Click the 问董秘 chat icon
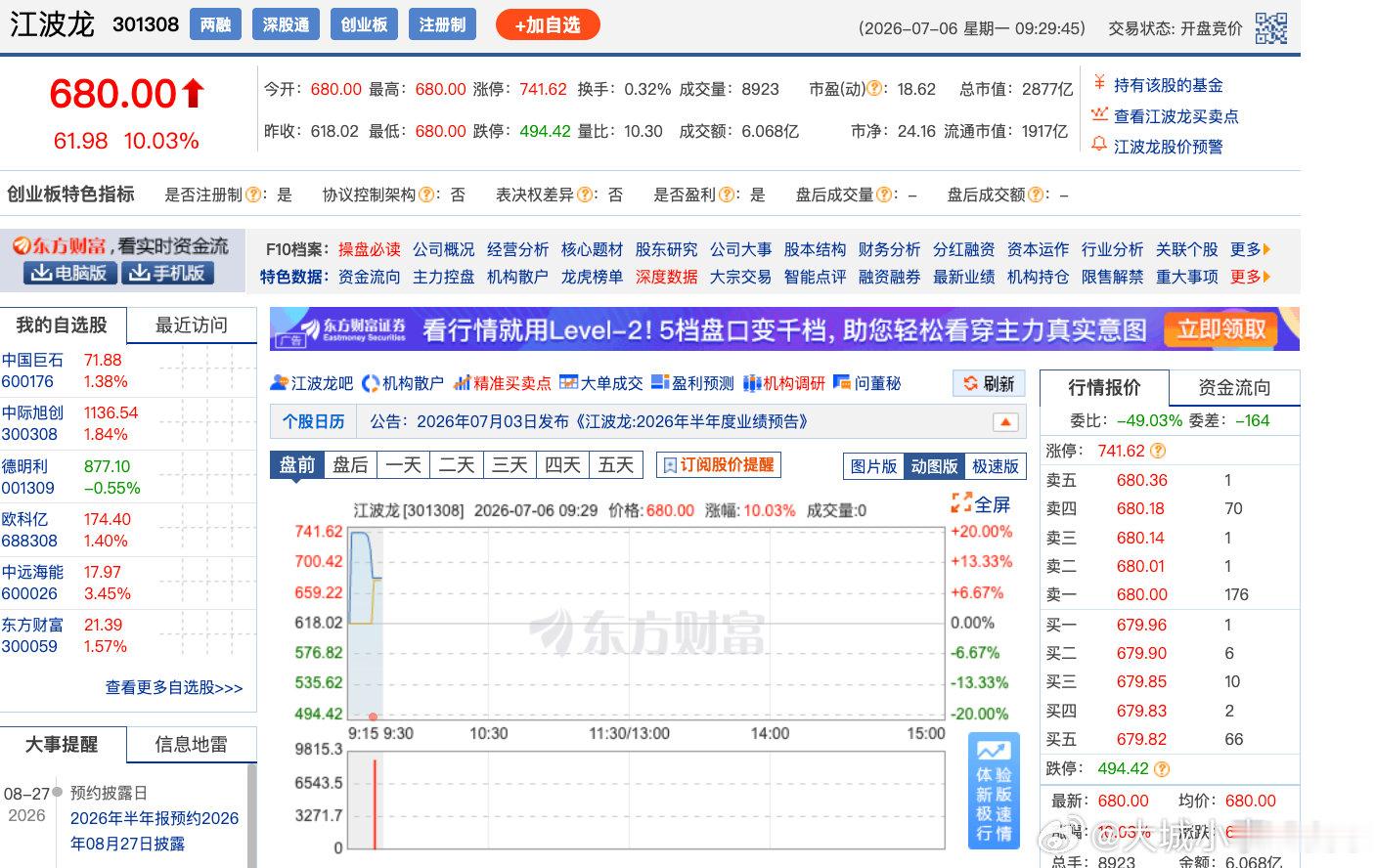 click(x=841, y=383)
